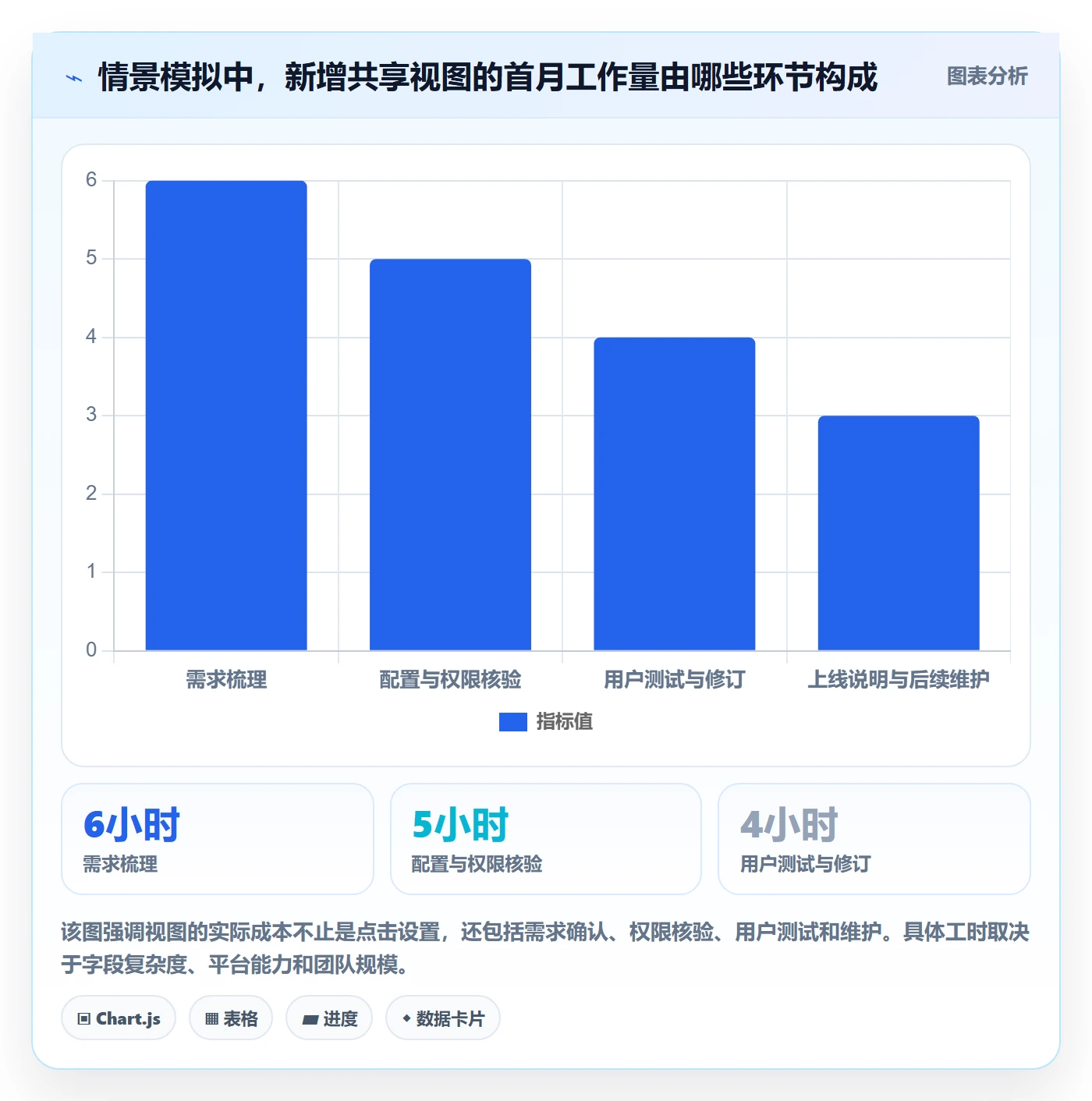Click the 需求梳理 bar in chart
The image size is (1092, 1101).
[x=226, y=416]
